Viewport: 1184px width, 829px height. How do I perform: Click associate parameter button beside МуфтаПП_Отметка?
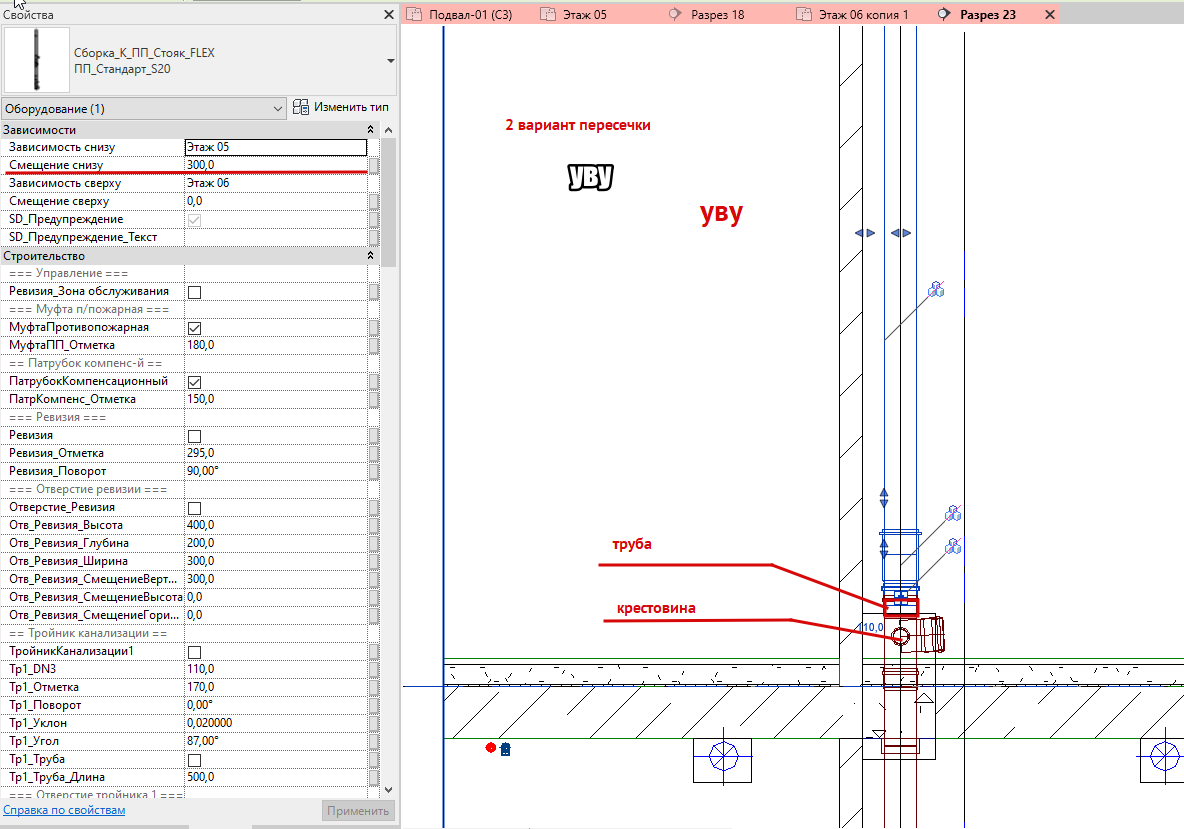click(x=374, y=346)
